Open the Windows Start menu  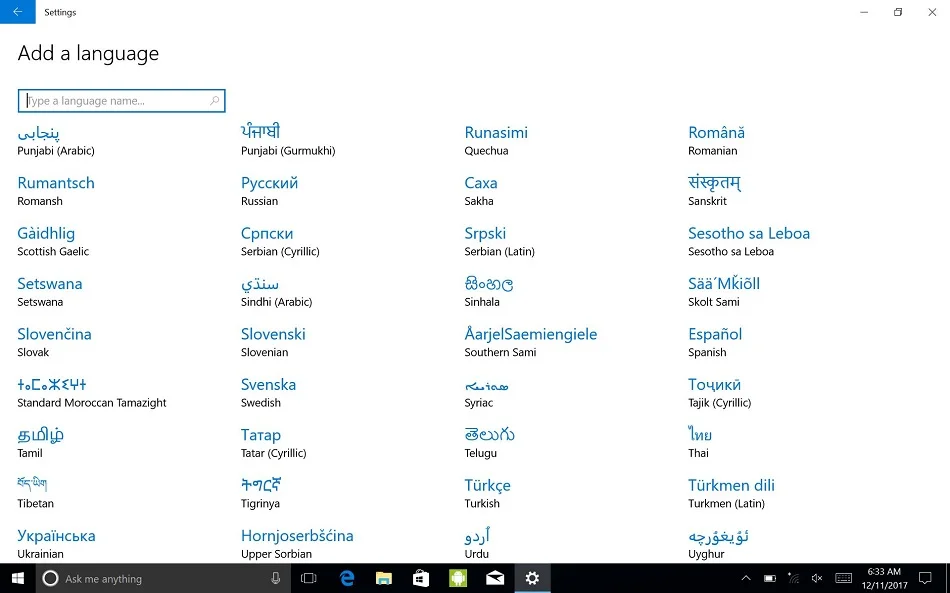point(18,578)
